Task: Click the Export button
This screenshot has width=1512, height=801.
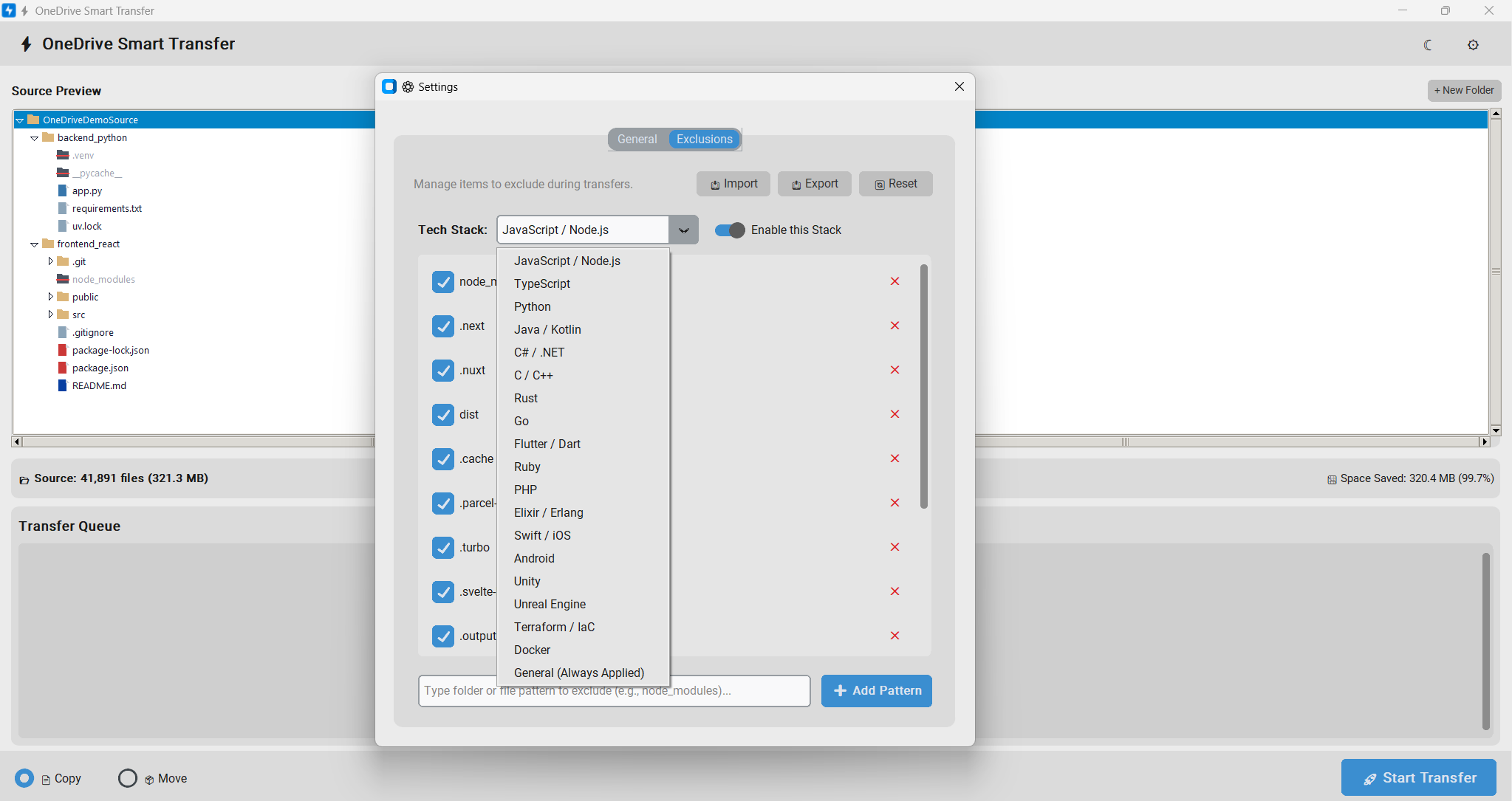Action: click(815, 184)
